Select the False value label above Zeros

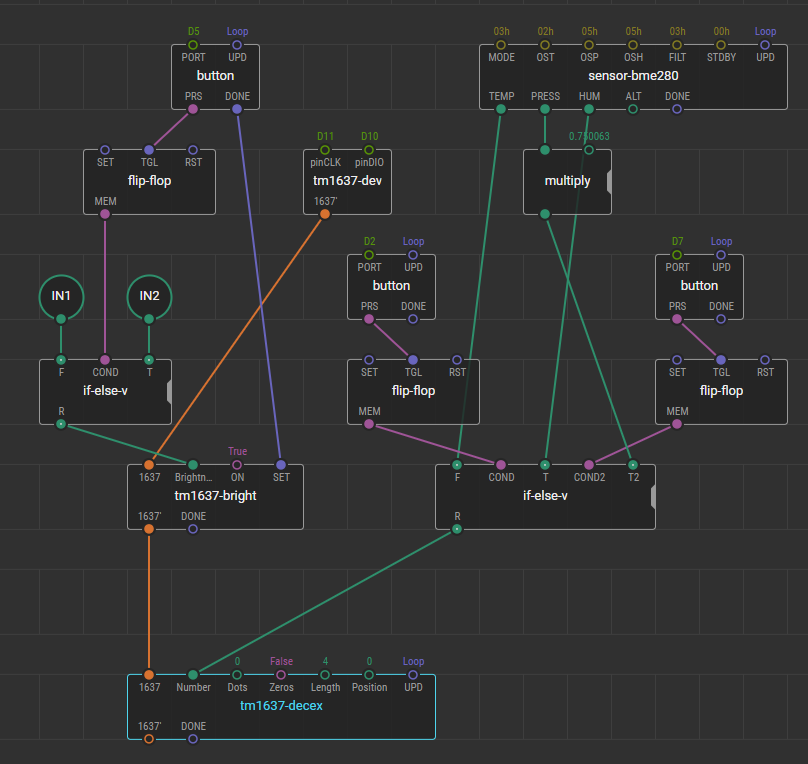point(281,661)
